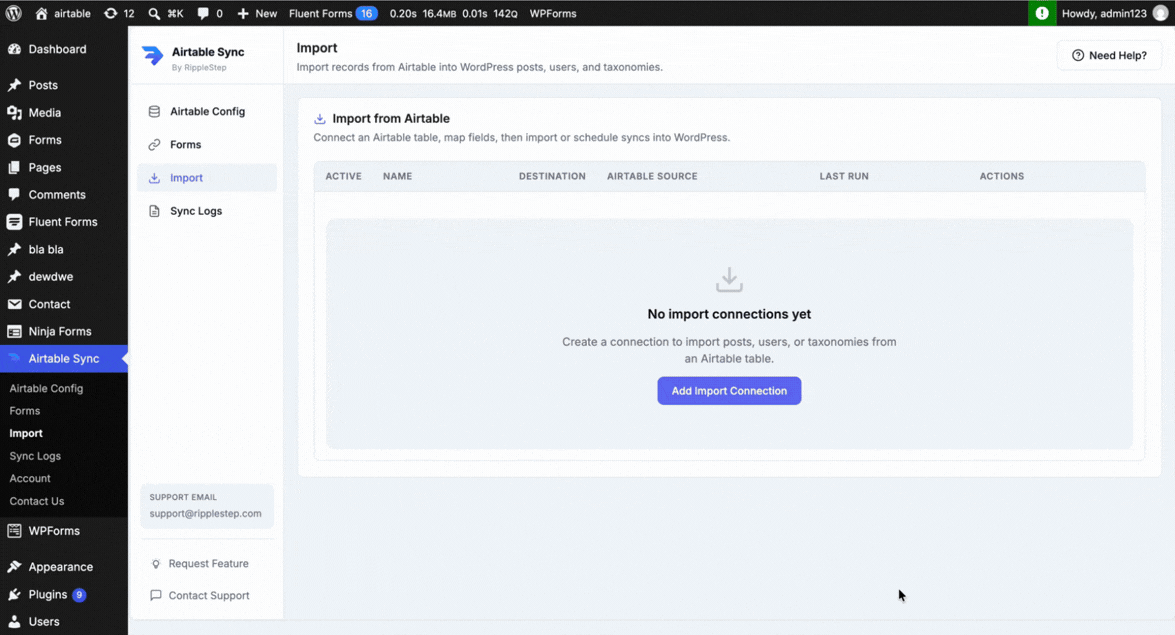Click the Pages icon in WordPress menu
The height and width of the screenshot is (635, 1175).
click(14, 167)
